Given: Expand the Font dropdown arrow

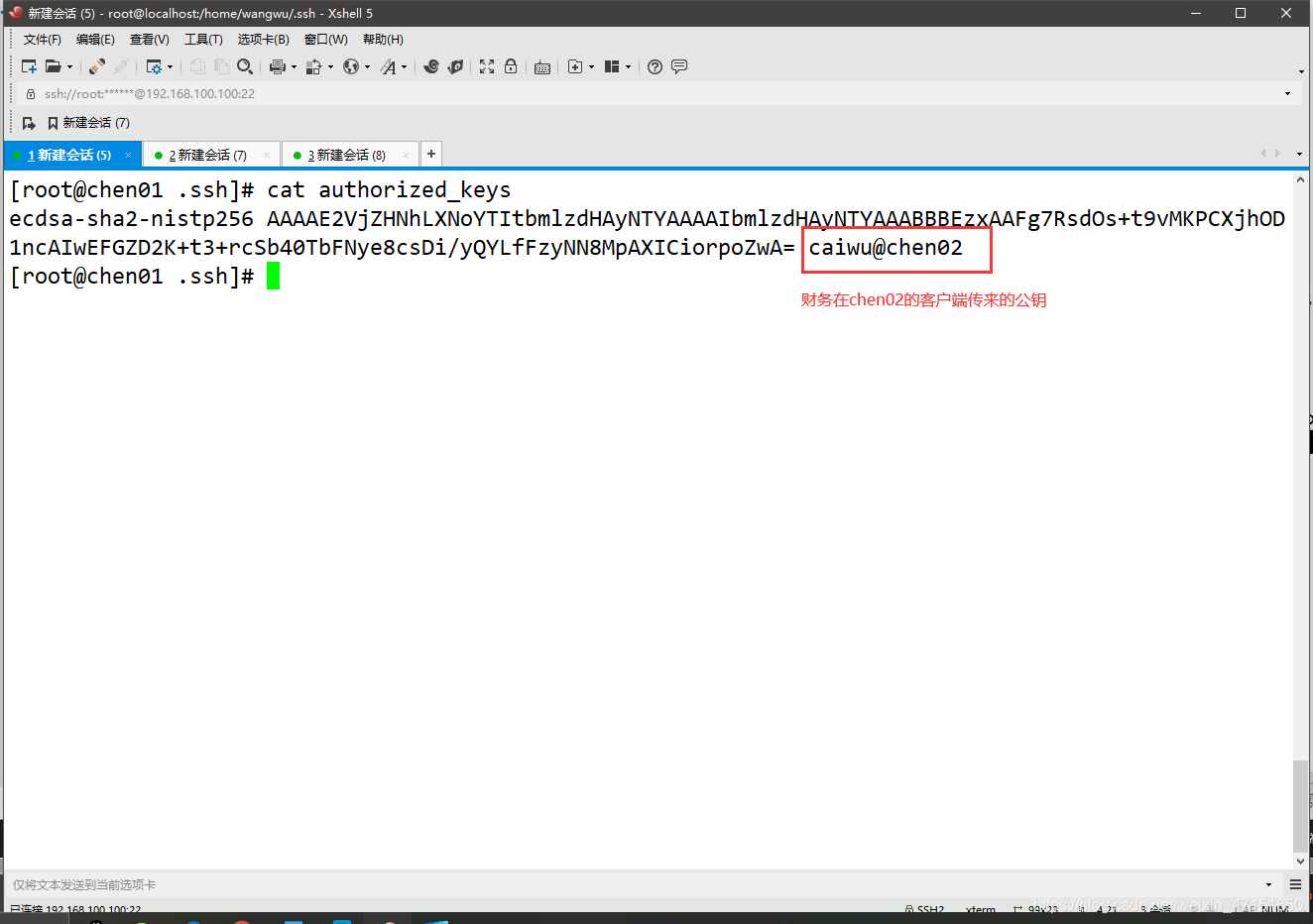Looking at the screenshot, I should 404,67.
